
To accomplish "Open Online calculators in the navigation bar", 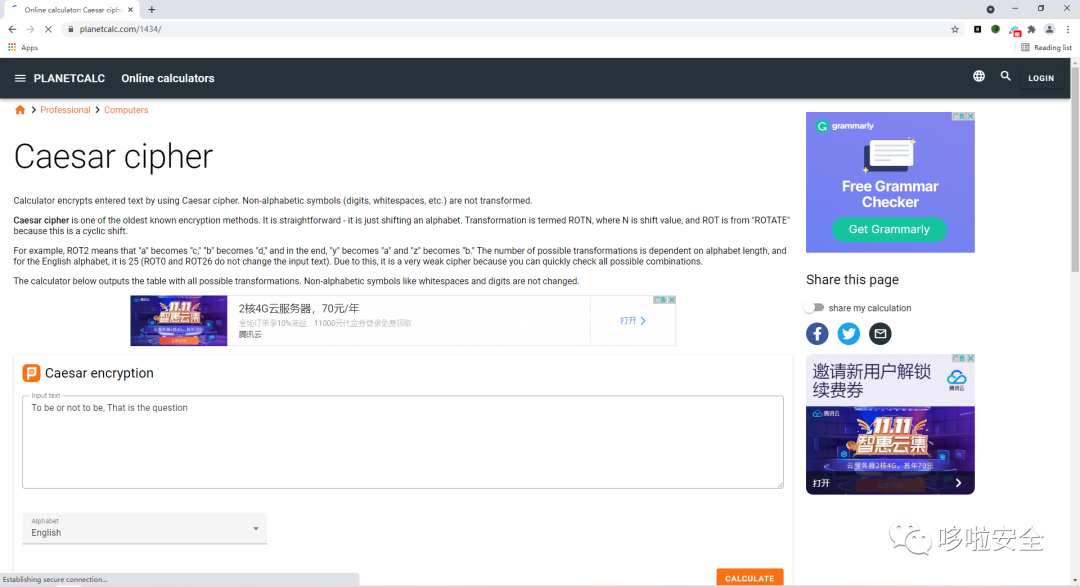I will tap(167, 78).
